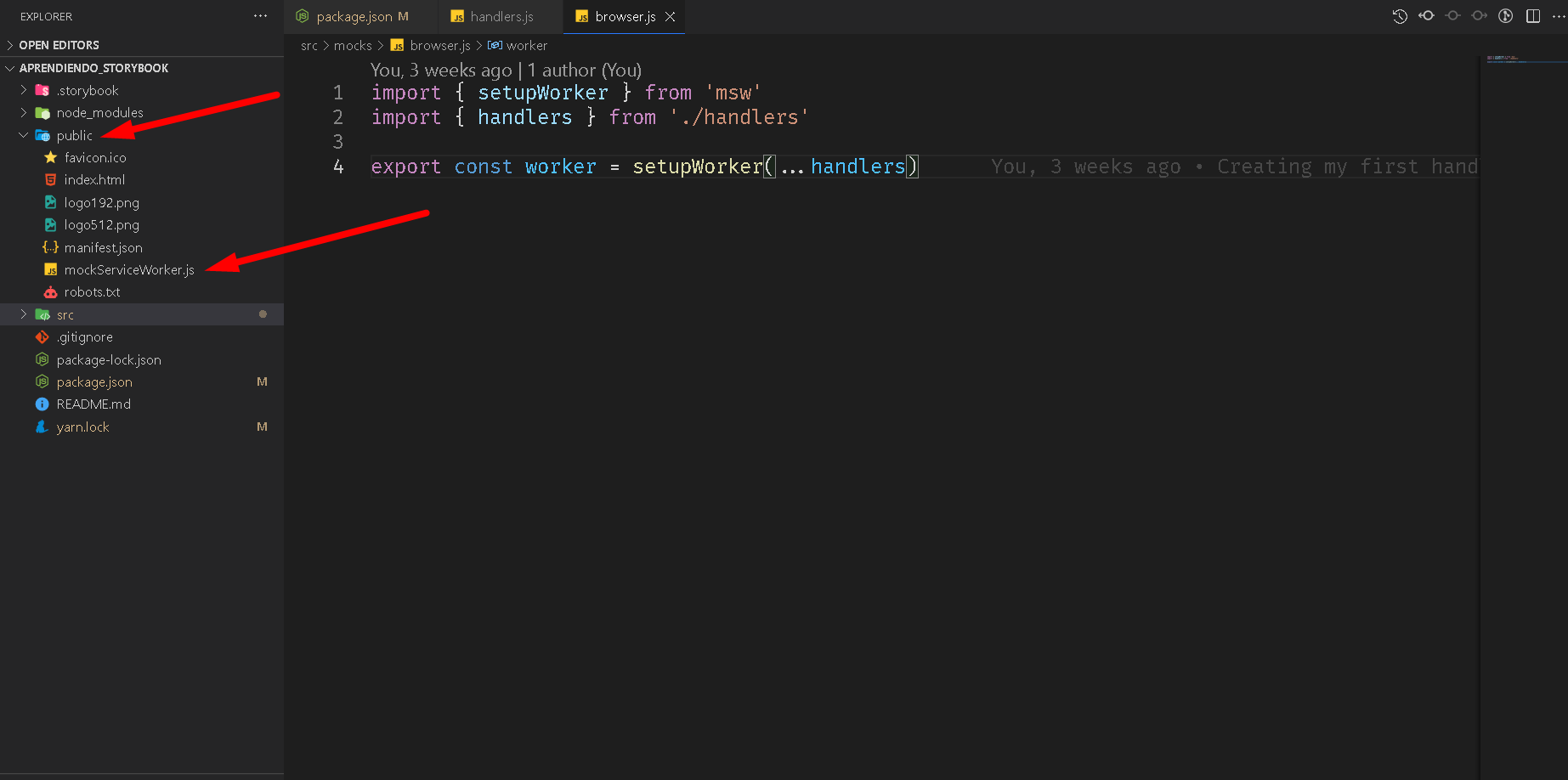Click the git branch circle icon
Image resolution: width=1568 pixels, height=780 pixels.
pyautogui.click(x=1505, y=16)
